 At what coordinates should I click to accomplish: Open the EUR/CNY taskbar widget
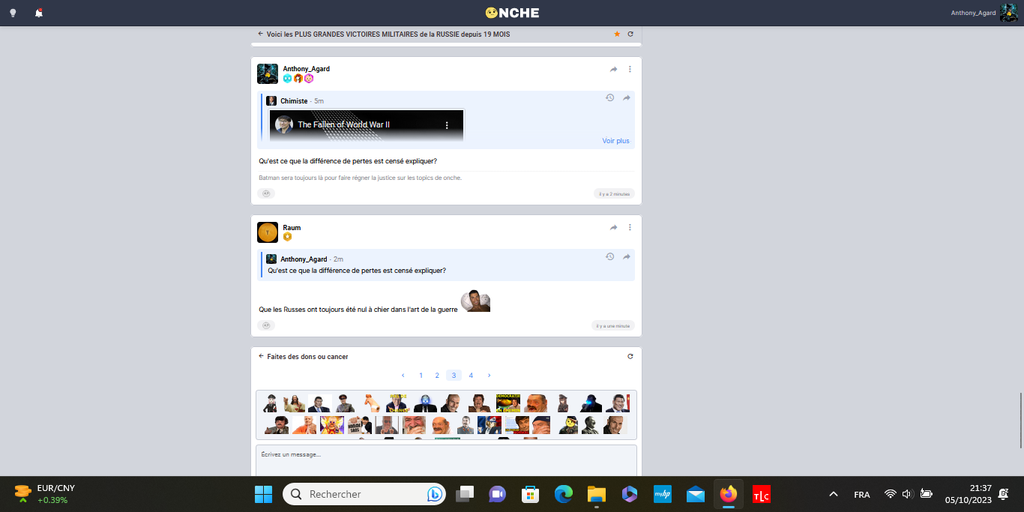pos(44,494)
